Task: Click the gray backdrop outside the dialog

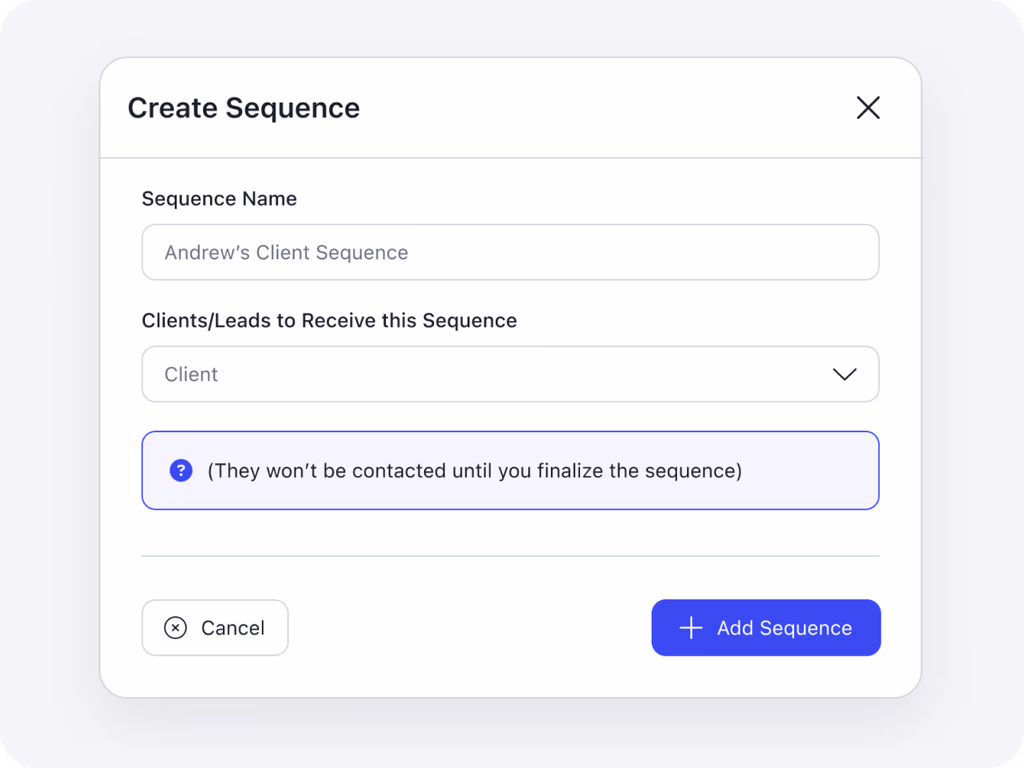Action: 50,400
